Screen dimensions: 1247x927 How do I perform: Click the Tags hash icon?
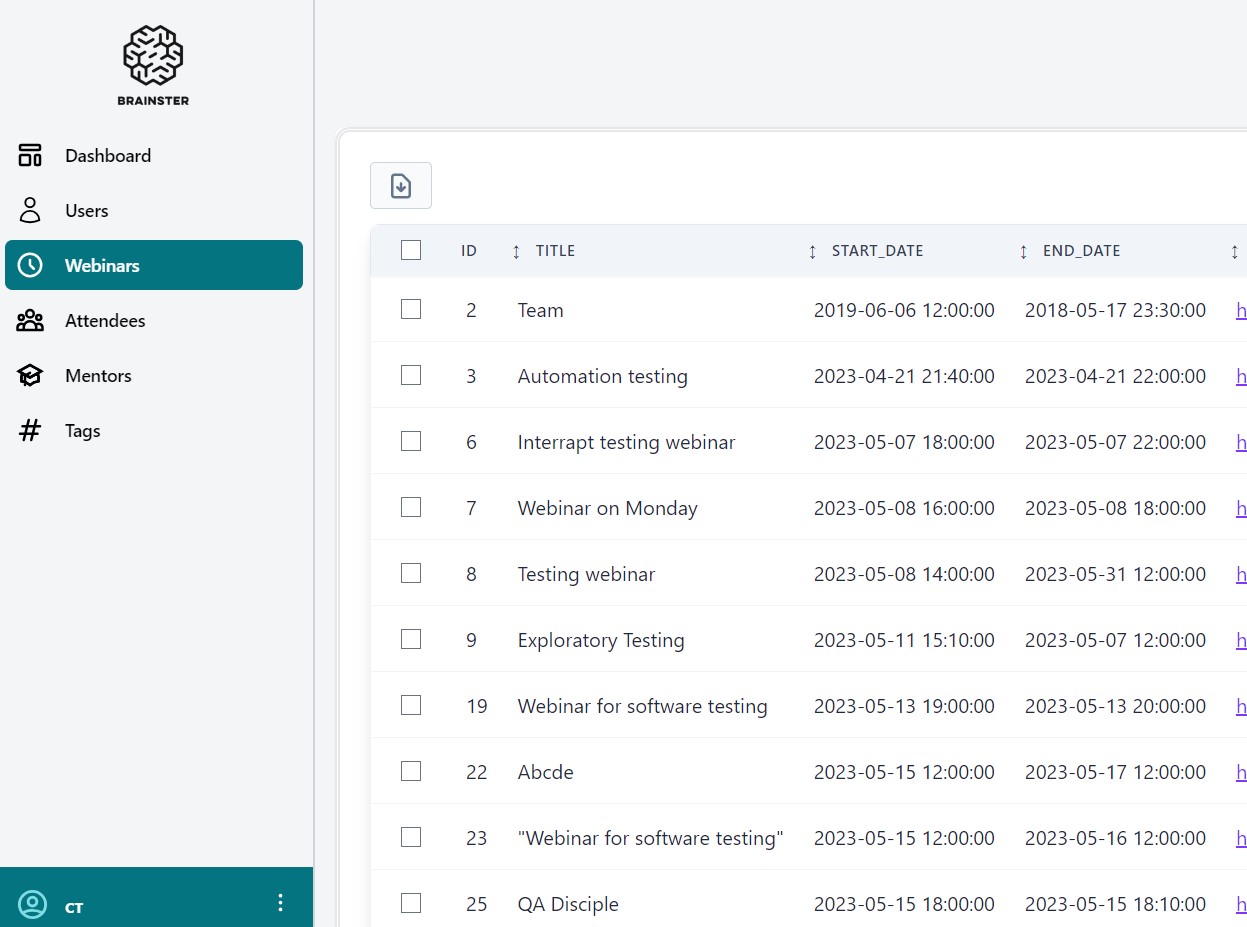tap(30, 430)
